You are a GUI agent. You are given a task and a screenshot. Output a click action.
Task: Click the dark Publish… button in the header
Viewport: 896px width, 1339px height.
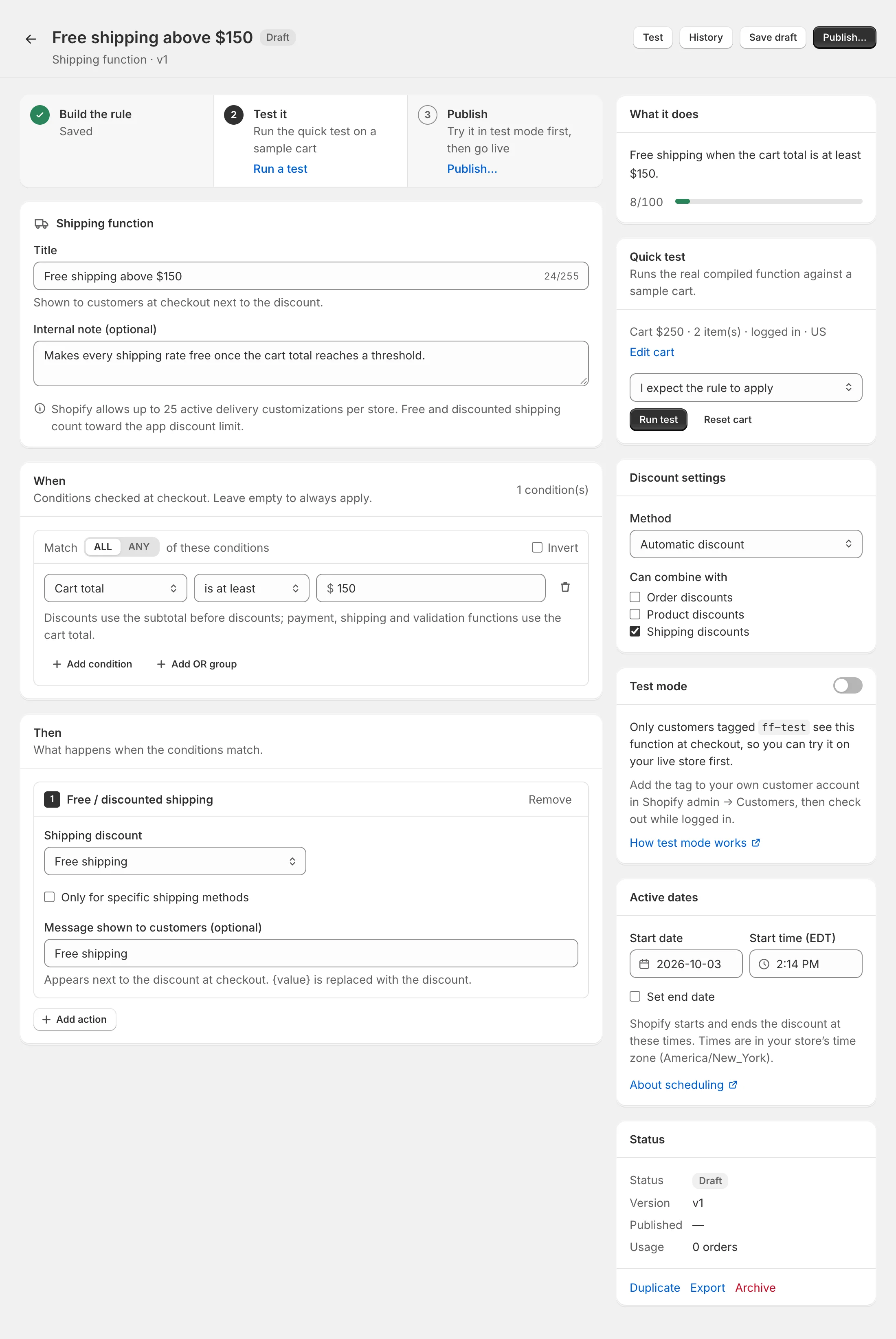(844, 38)
